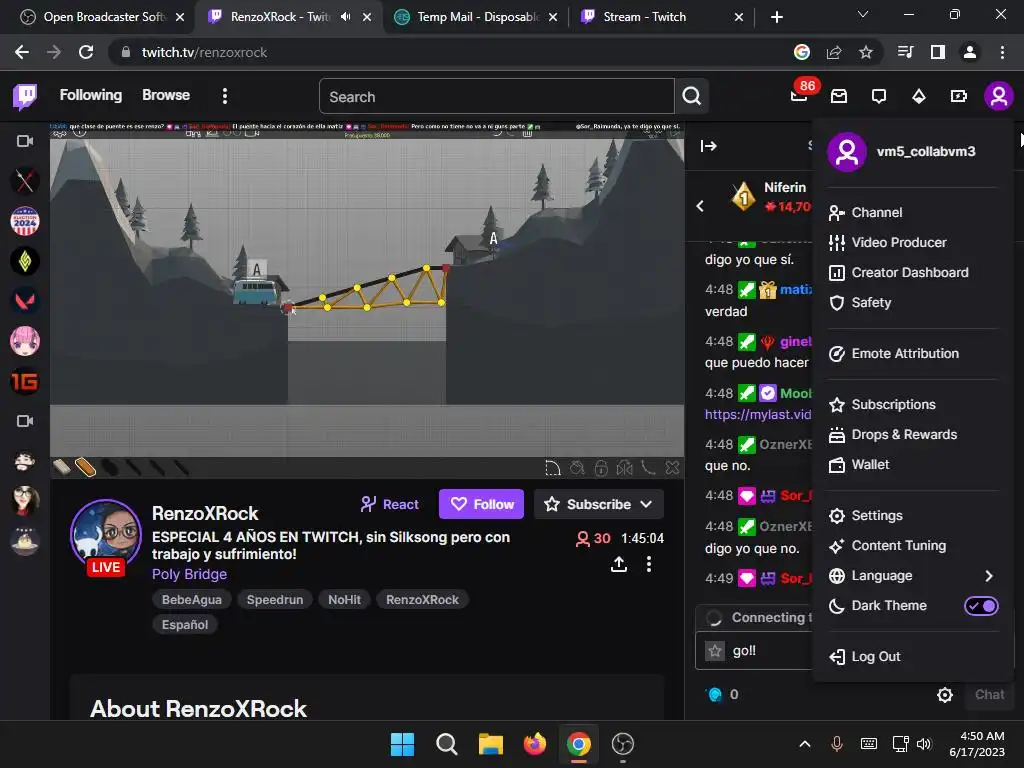Click the Twitch search input field
Screen dimensions: 1024x768
497,97
